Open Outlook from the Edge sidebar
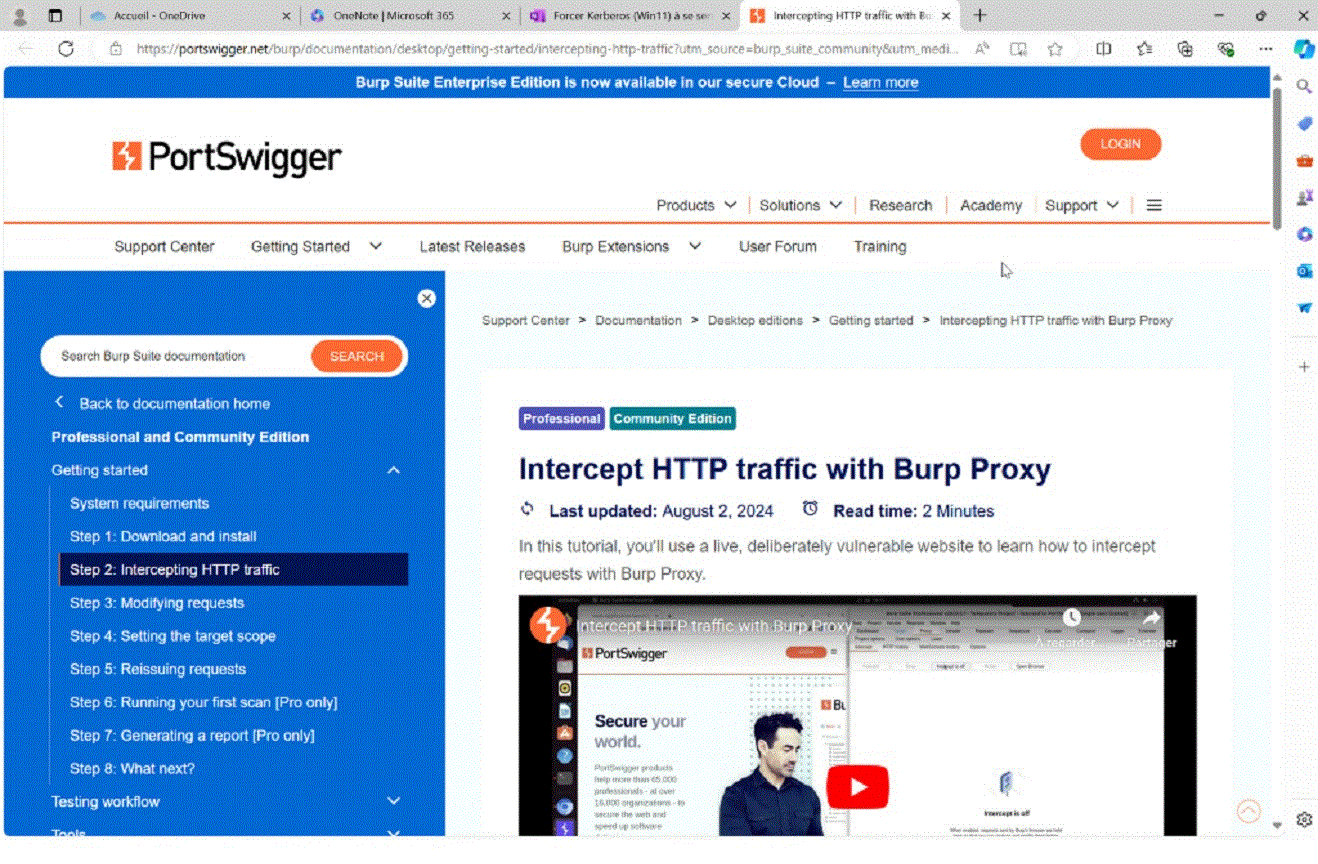Image resolution: width=1318 pixels, height=864 pixels. point(1304,271)
